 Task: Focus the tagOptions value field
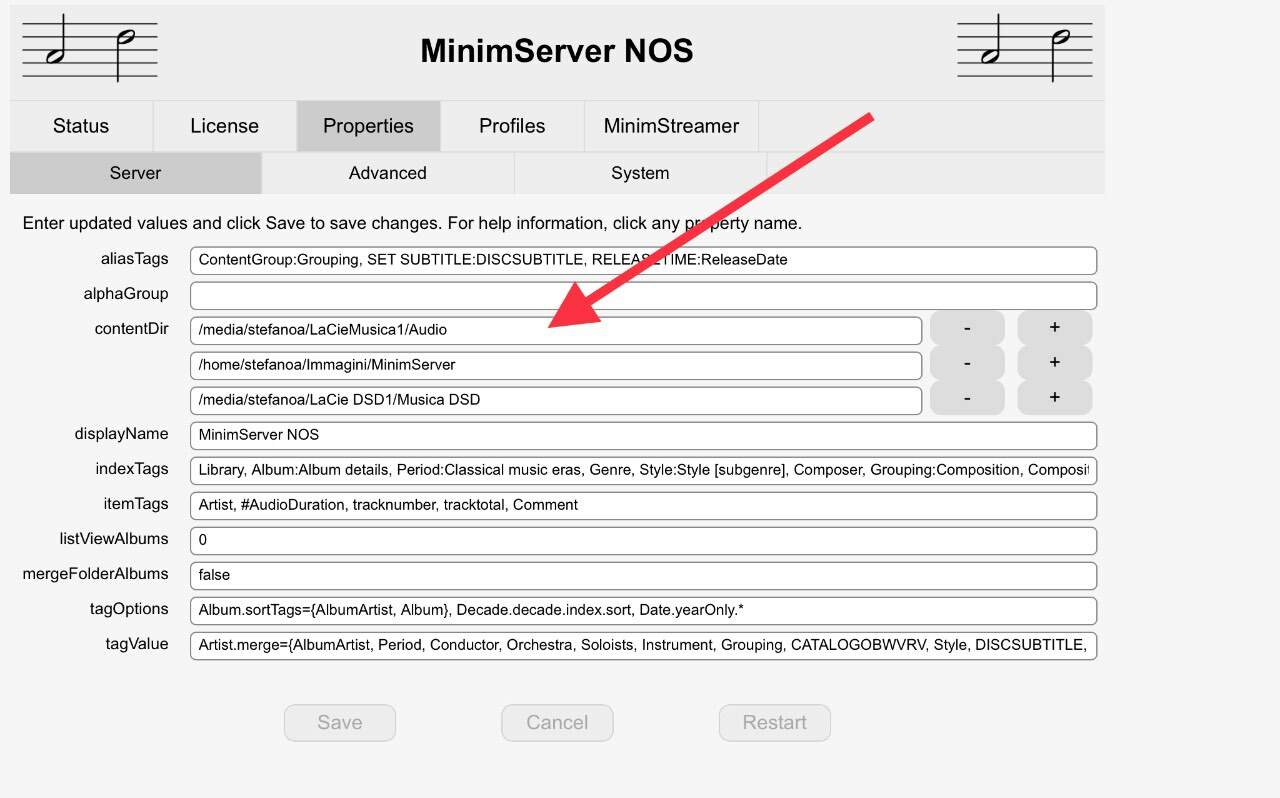tap(643, 610)
